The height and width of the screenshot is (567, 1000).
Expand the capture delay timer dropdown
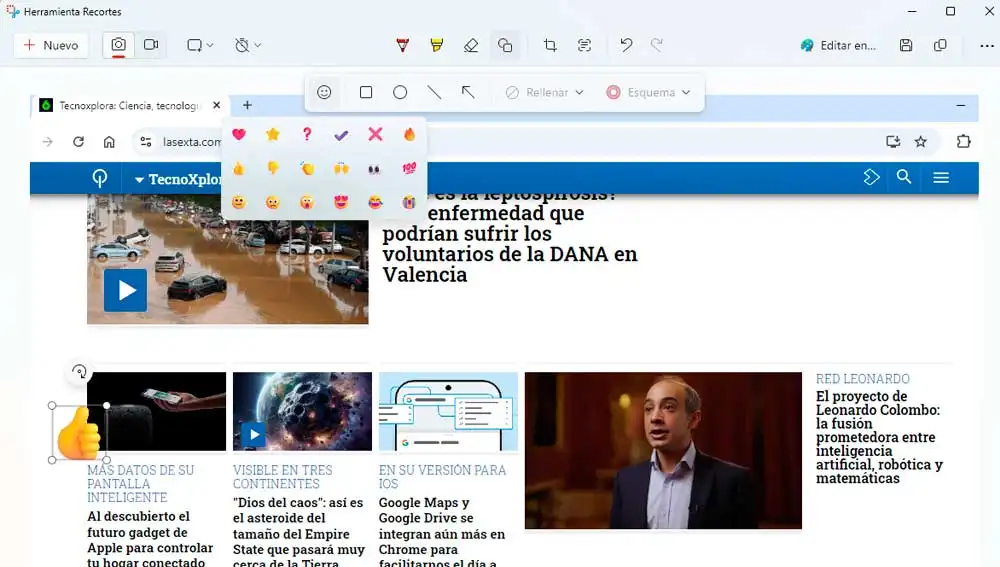pos(247,45)
